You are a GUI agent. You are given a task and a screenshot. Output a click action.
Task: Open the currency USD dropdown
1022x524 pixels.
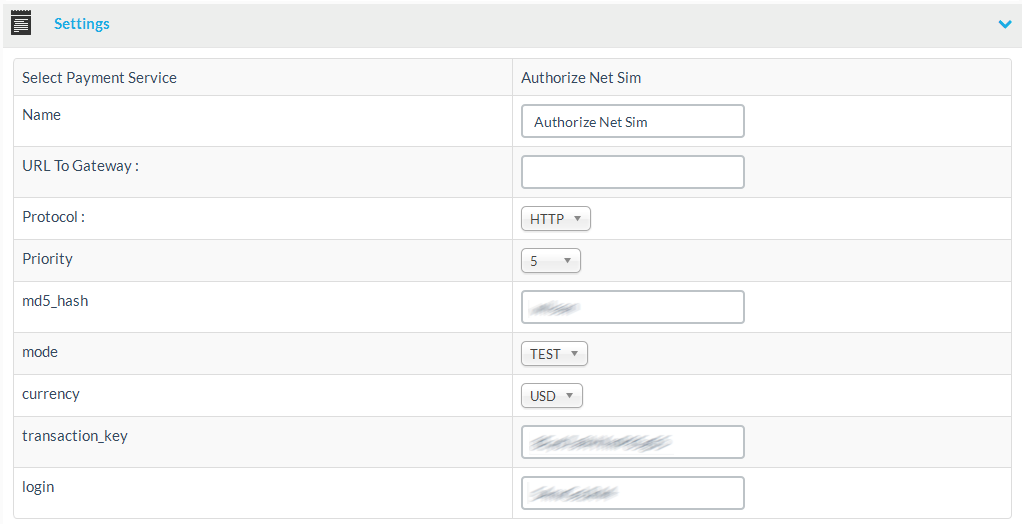tap(551, 395)
